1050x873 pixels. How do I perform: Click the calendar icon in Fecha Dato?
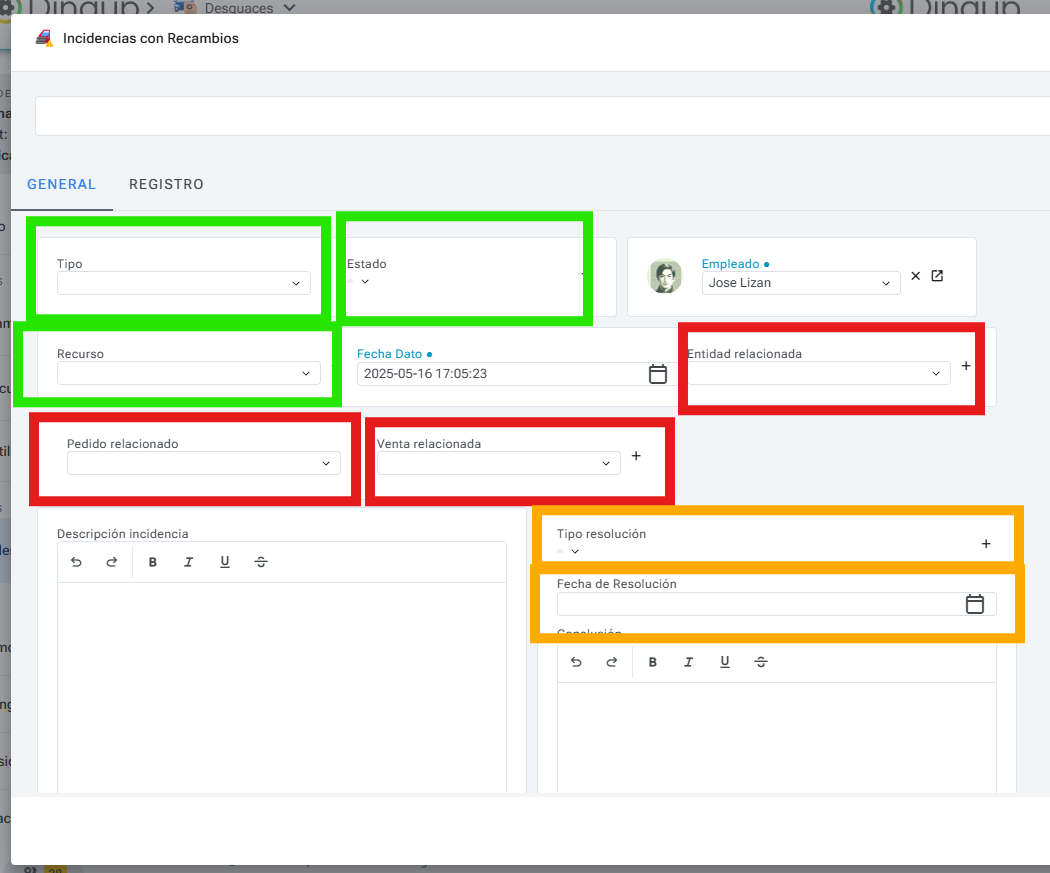point(657,374)
